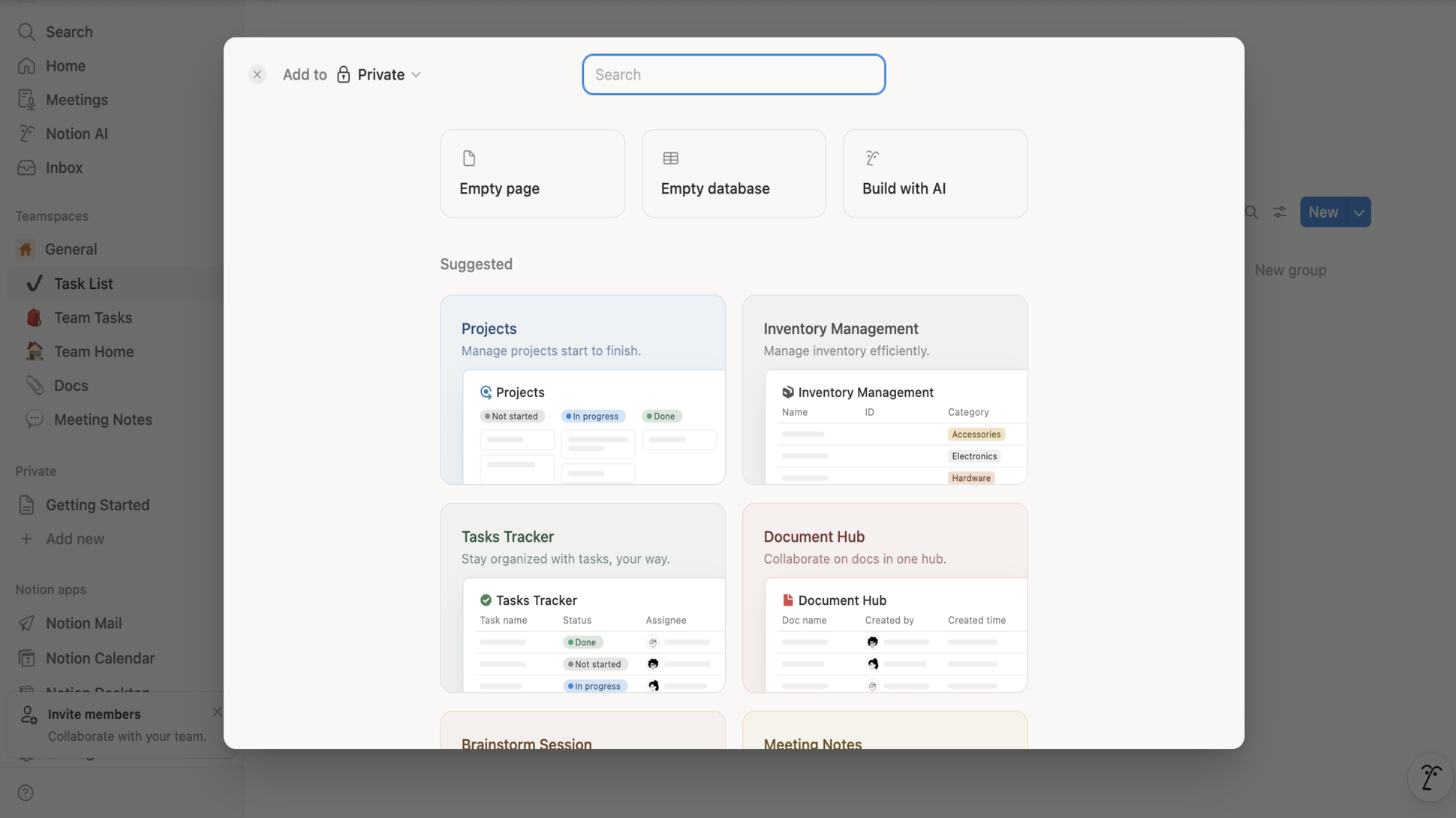Click the Search magnifier icon in the sidebar

[x=26, y=32]
